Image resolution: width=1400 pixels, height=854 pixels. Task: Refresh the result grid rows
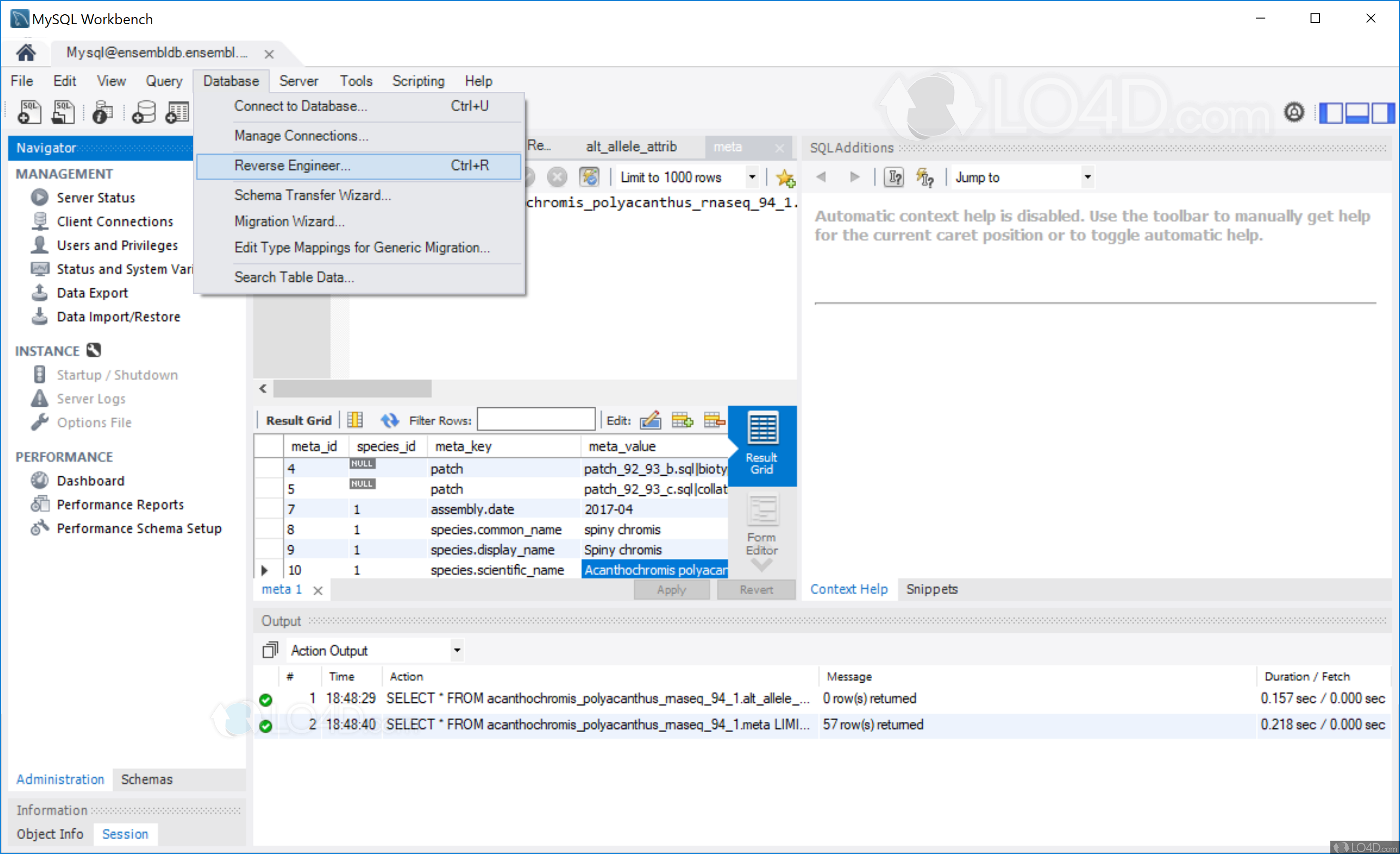pos(390,420)
